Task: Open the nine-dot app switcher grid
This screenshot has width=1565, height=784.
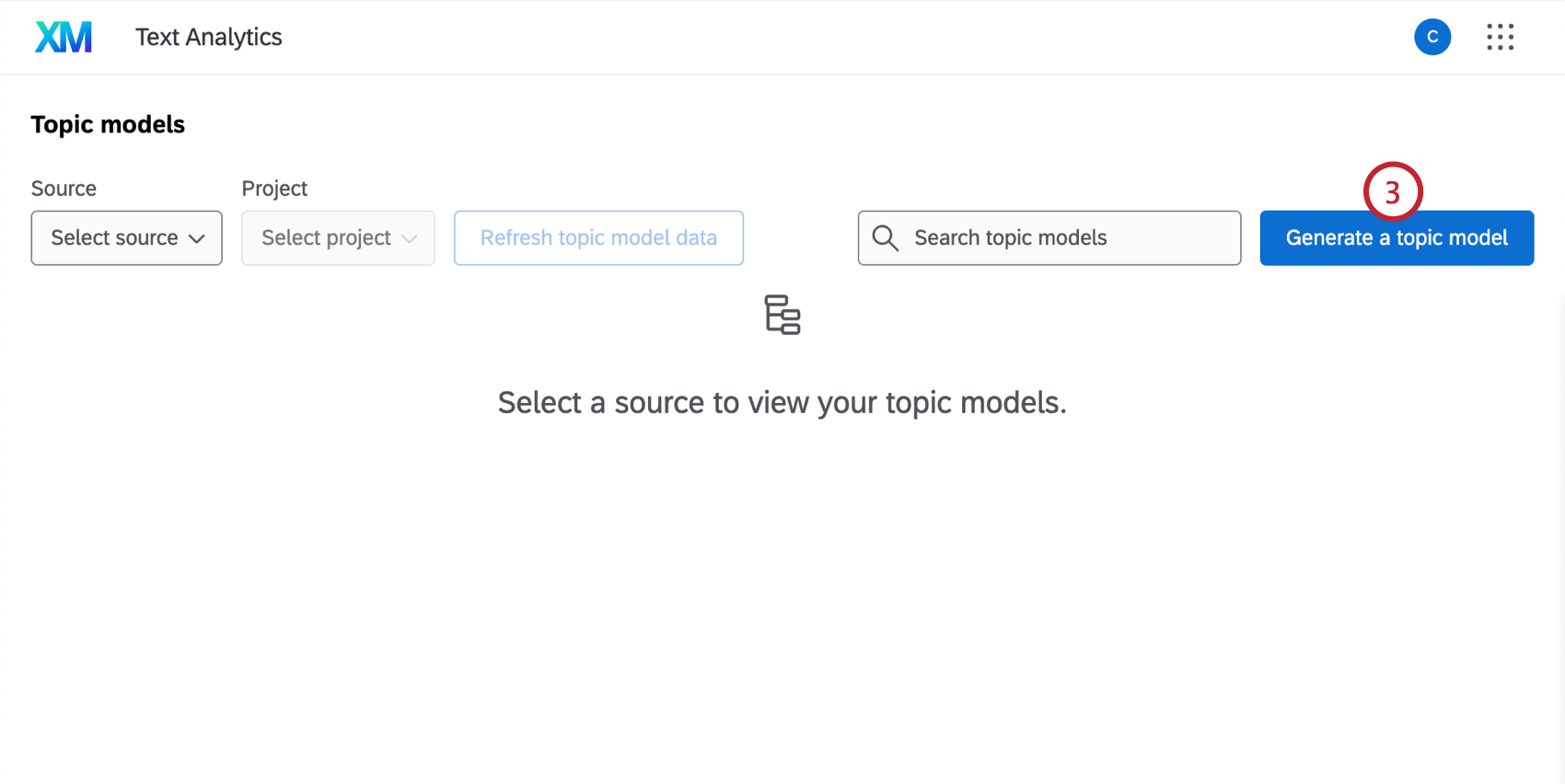Action: point(1500,37)
